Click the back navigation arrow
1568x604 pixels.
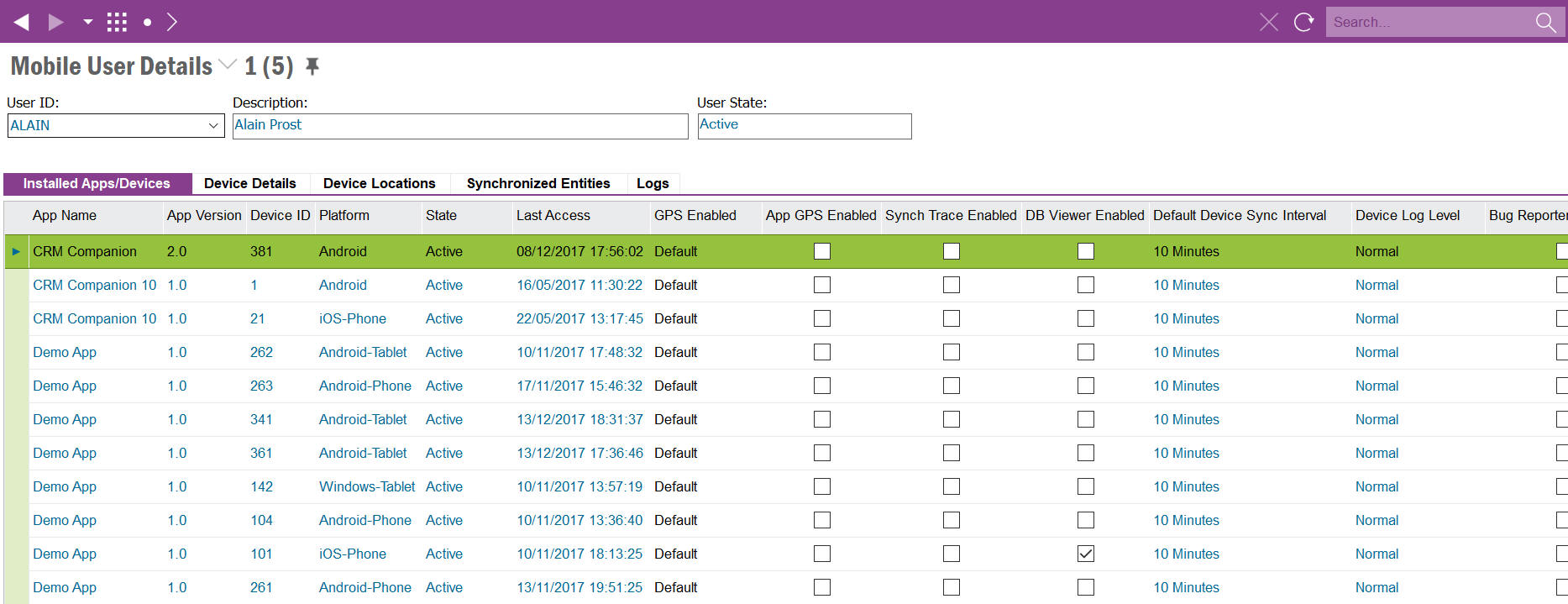(x=22, y=22)
